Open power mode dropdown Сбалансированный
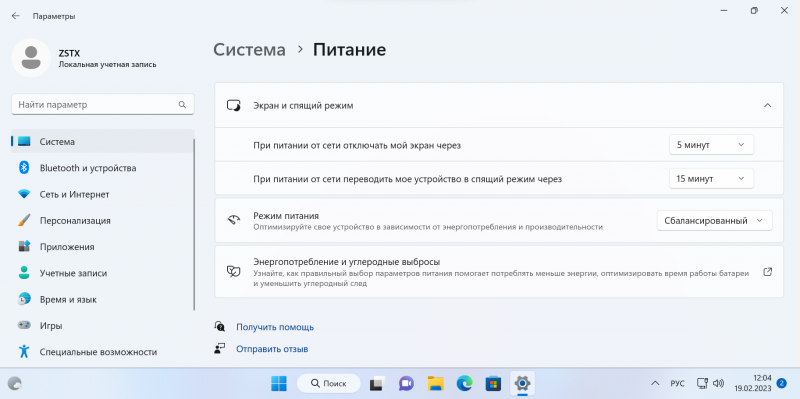Image resolution: width=800 pixels, height=399 pixels. pos(714,221)
